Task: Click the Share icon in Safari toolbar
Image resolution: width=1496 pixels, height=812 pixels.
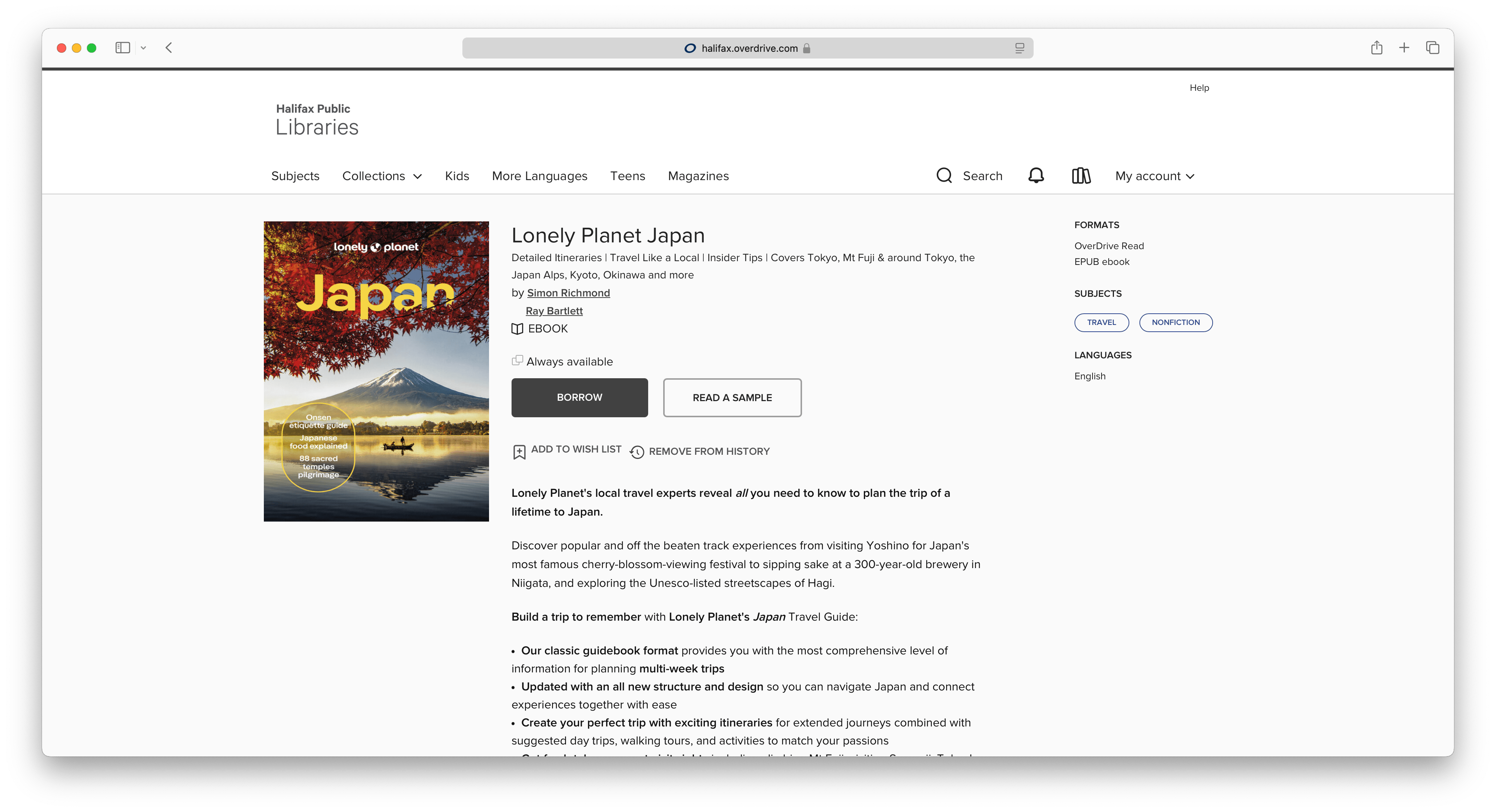Action: click(1376, 48)
